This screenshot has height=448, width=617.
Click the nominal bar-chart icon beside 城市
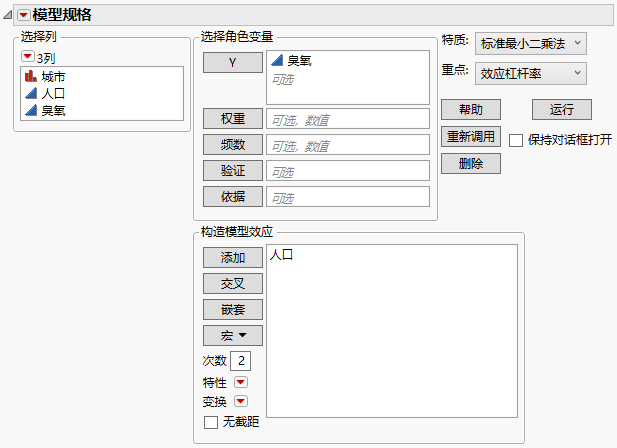(30, 76)
